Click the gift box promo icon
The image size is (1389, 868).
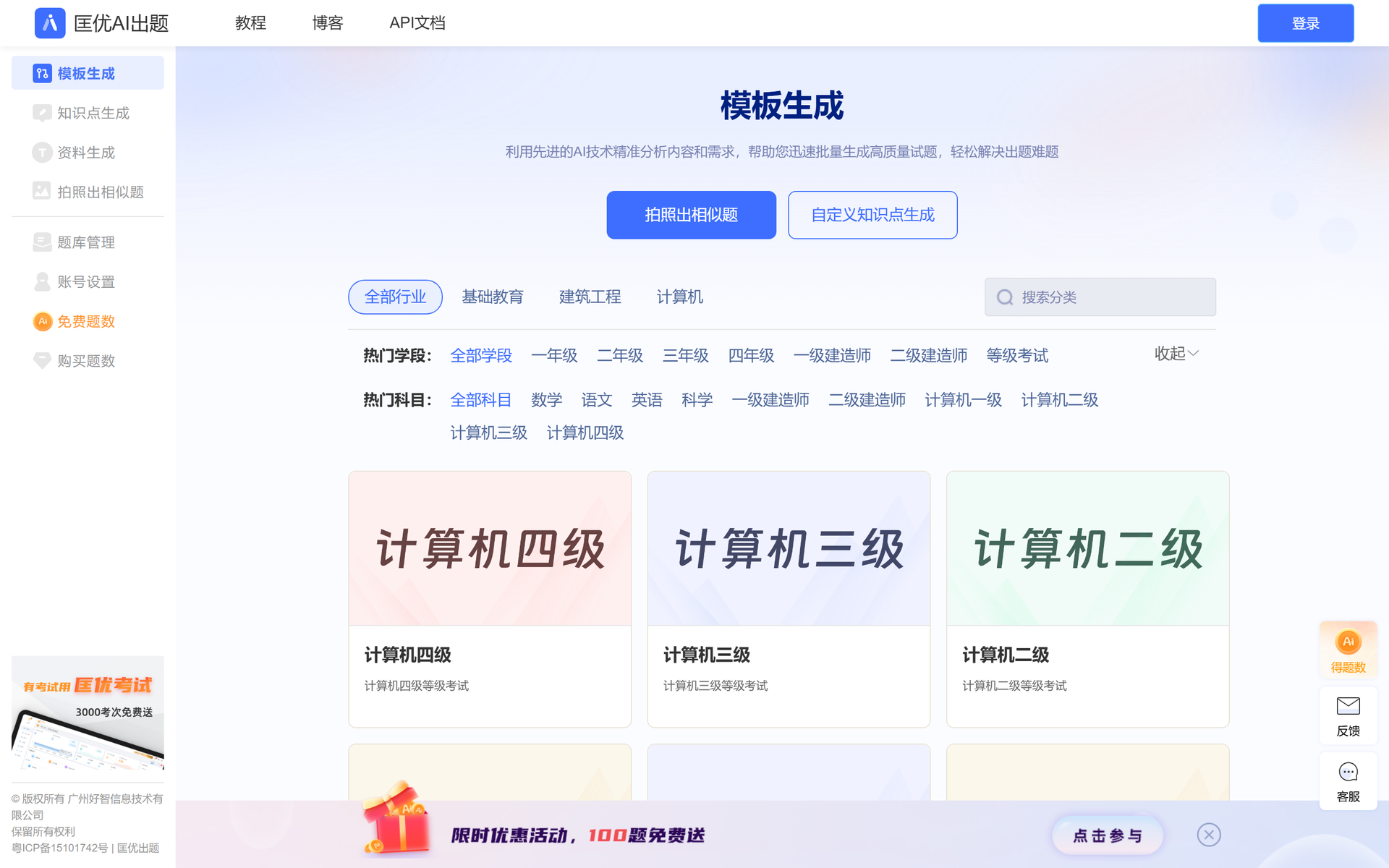click(x=395, y=817)
